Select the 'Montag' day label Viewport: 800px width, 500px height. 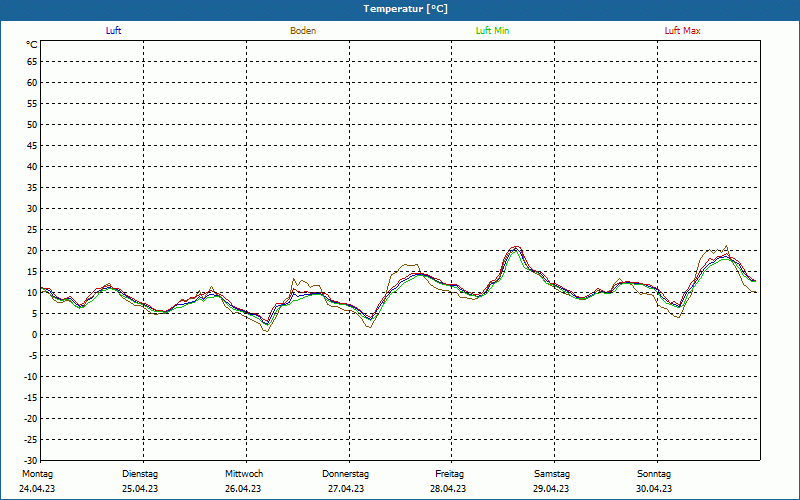(37, 474)
